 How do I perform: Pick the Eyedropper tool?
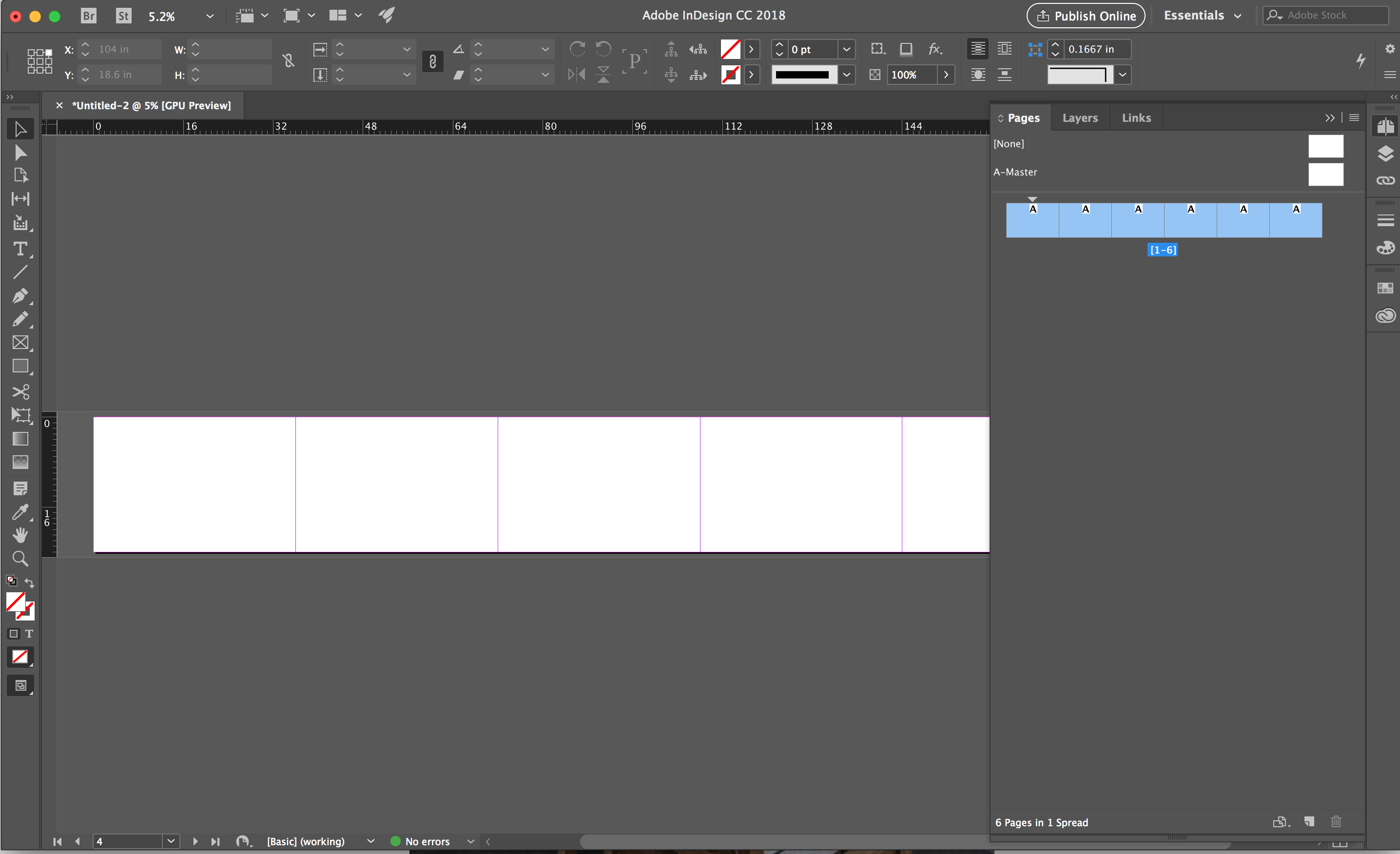[20, 512]
